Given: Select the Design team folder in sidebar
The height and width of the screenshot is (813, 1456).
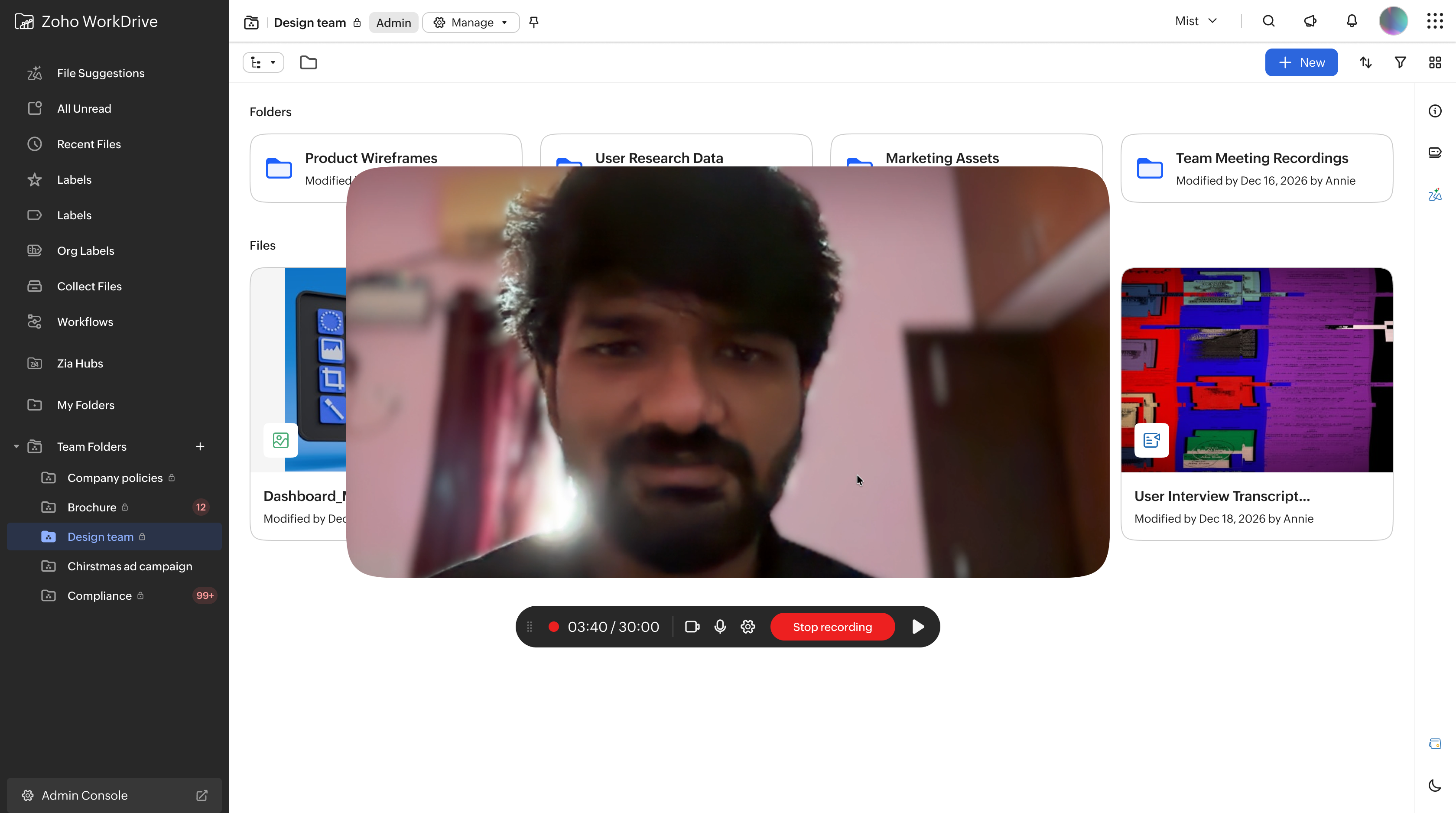Looking at the screenshot, I should pos(114,537).
